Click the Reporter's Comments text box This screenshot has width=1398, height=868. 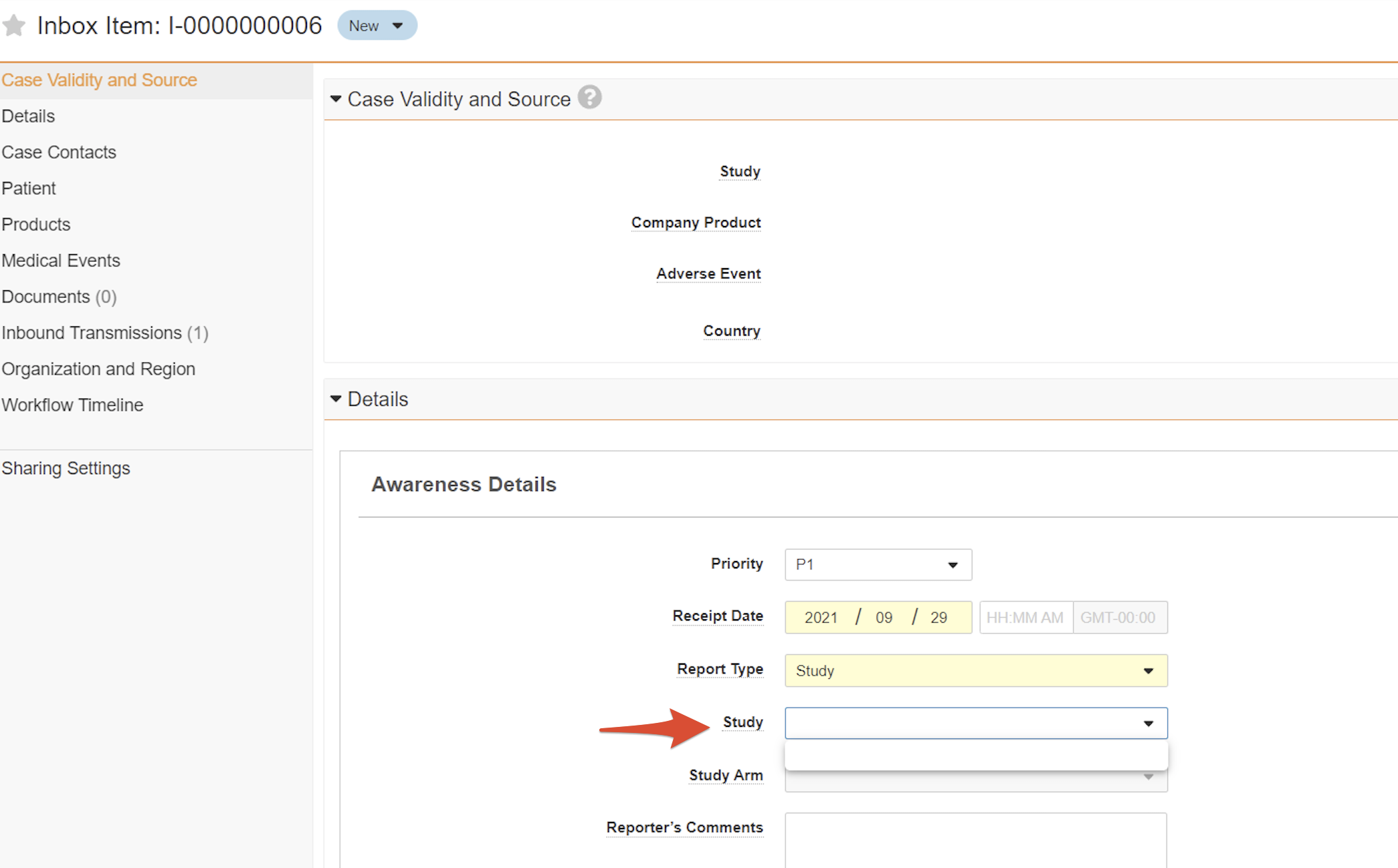point(975,839)
